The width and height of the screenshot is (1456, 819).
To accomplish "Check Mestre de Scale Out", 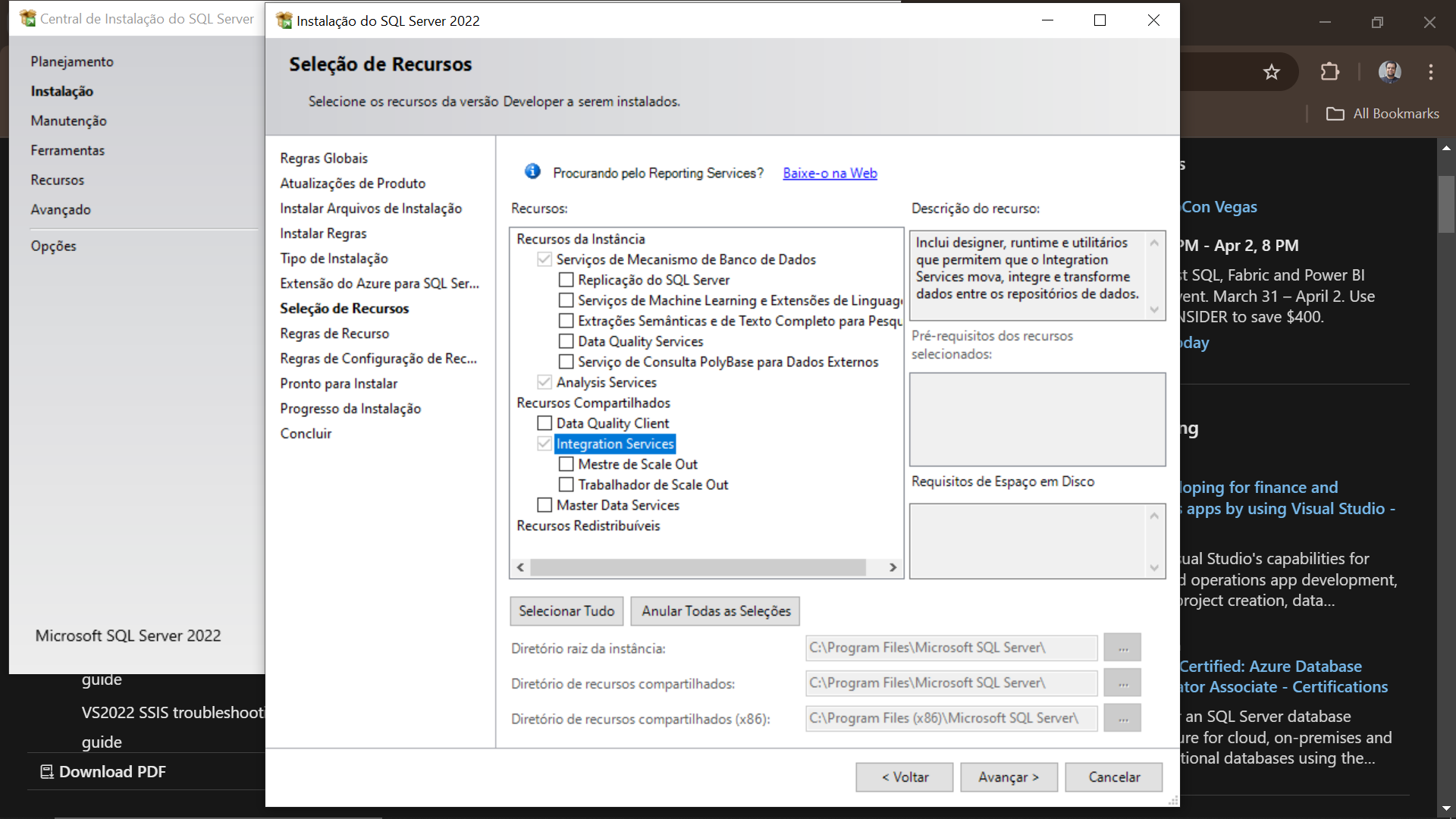I will 566,464.
